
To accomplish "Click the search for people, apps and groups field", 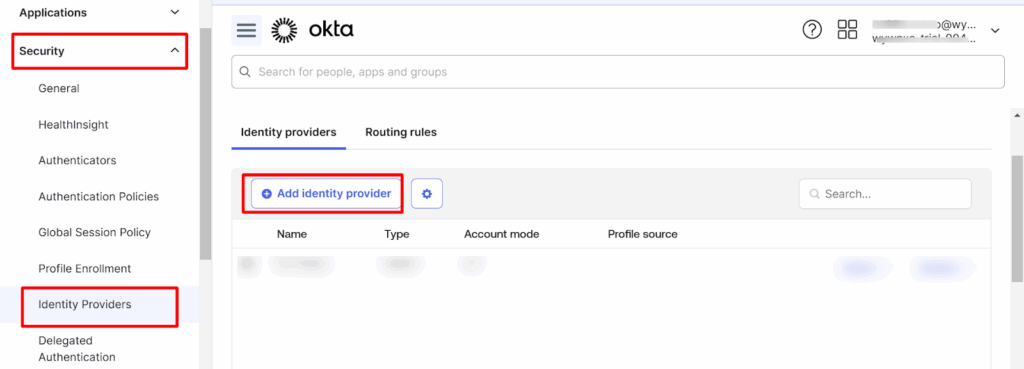I will pyautogui.click(x=618, y=72).
